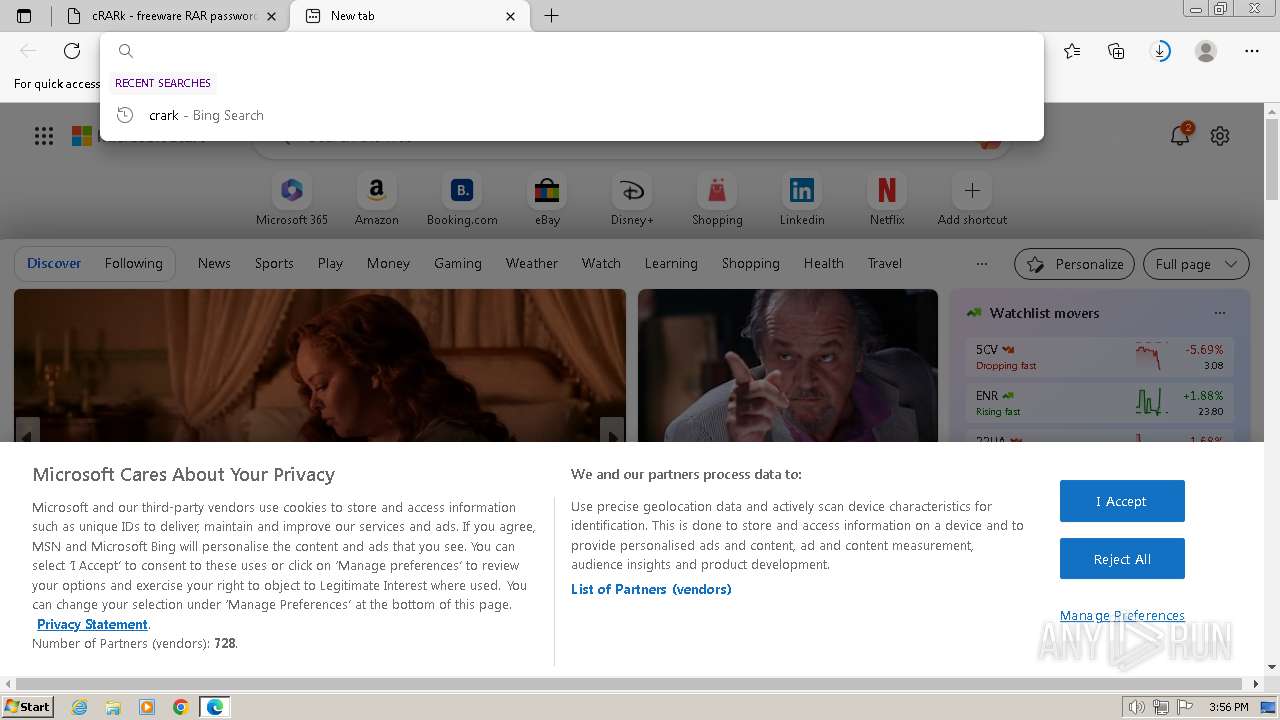Click the Start button

(28, 707)
